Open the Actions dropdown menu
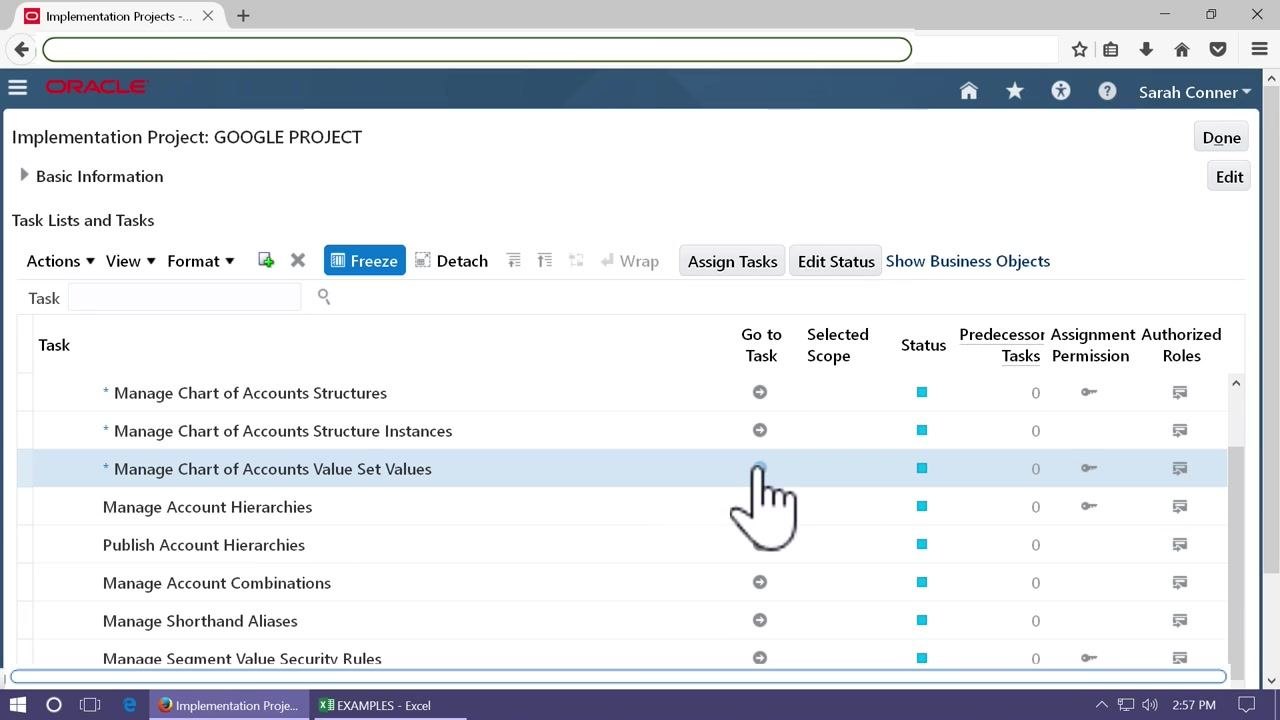Screen dimensions: 1280x720 click(60, 260)
